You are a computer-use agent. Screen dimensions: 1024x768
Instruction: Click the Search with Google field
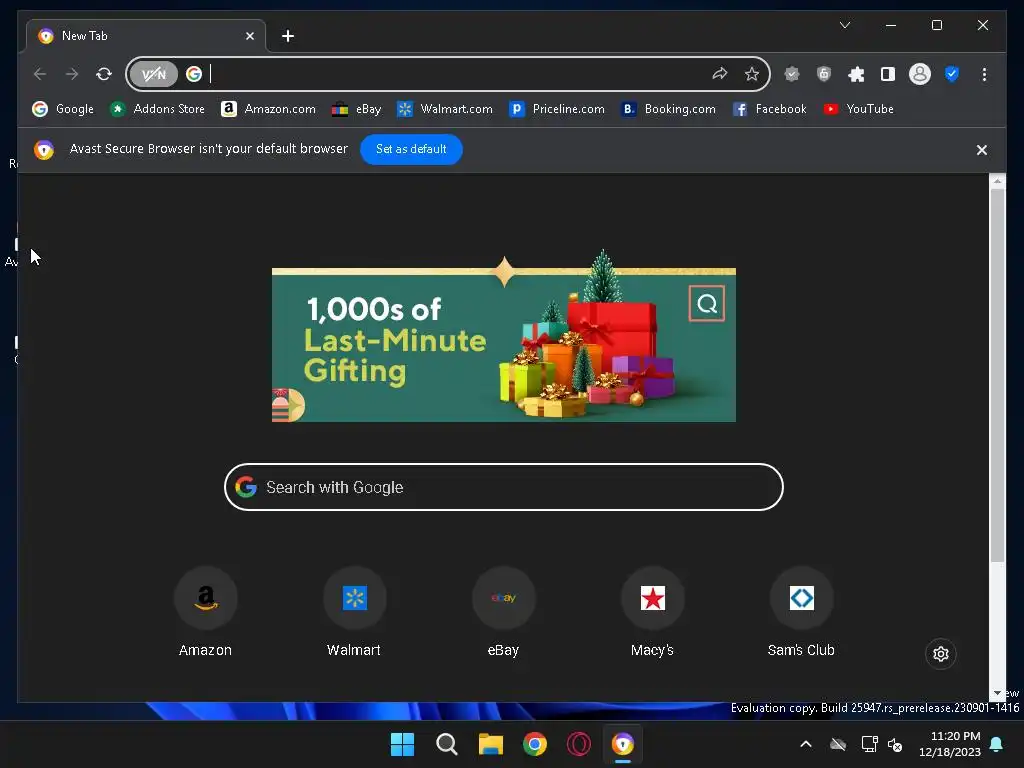(504, 487)
